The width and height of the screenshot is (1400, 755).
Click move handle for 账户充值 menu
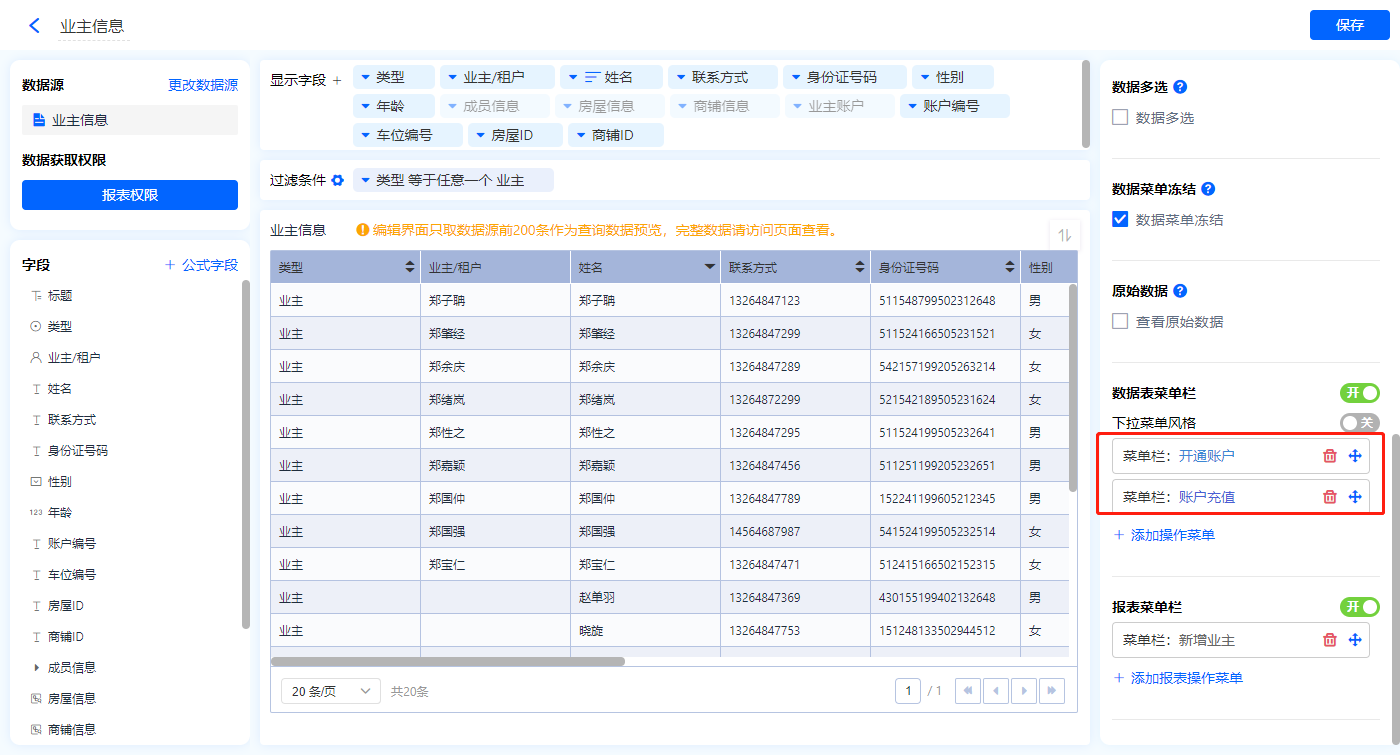click(1355, 497)
